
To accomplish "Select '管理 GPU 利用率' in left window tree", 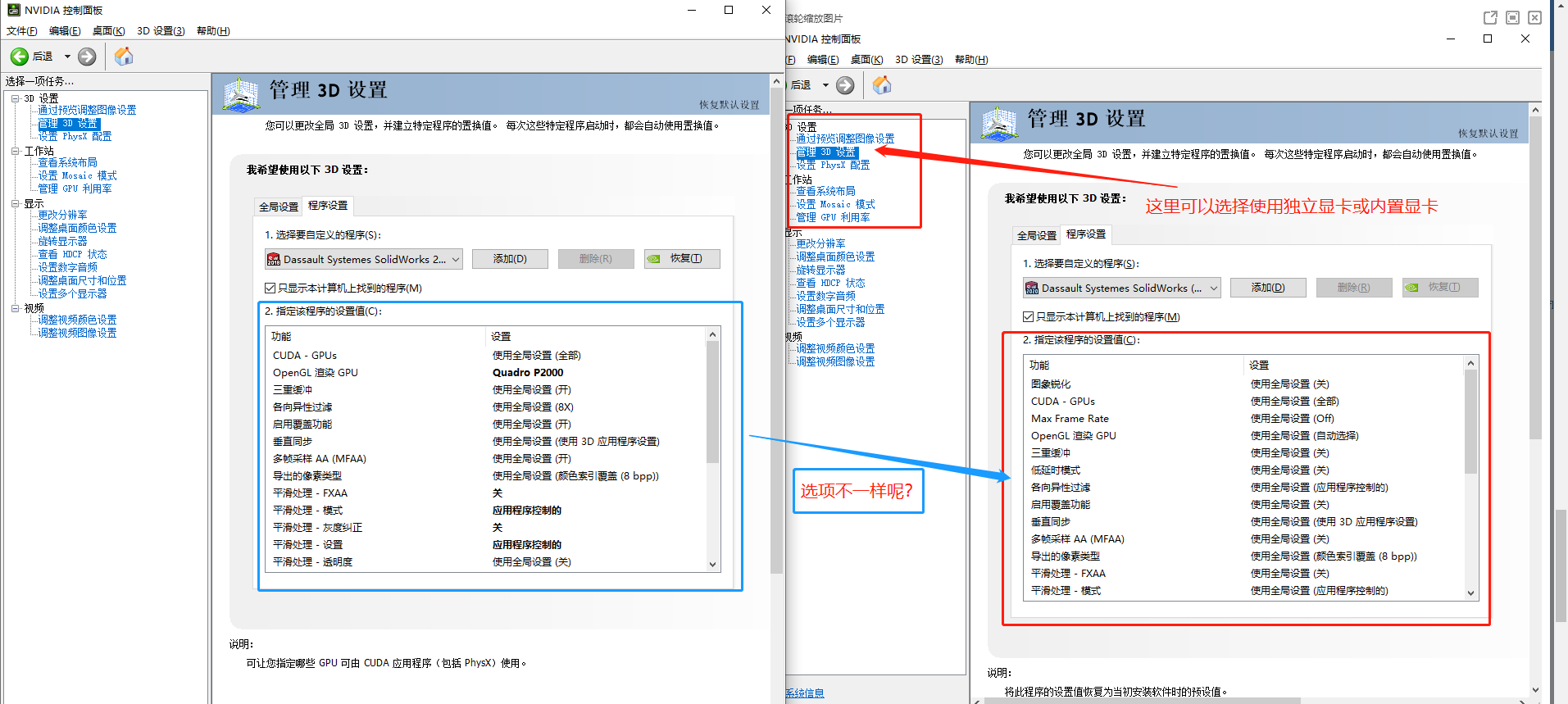I will [x=75, y=188].
